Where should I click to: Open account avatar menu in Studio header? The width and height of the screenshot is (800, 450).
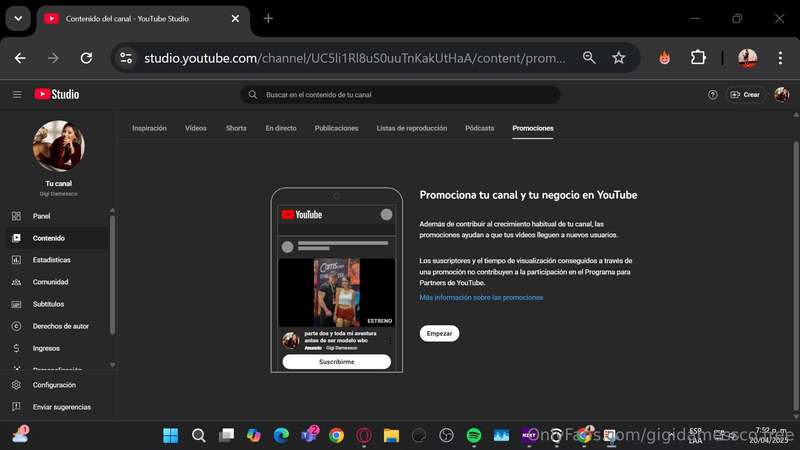[781, 94]
